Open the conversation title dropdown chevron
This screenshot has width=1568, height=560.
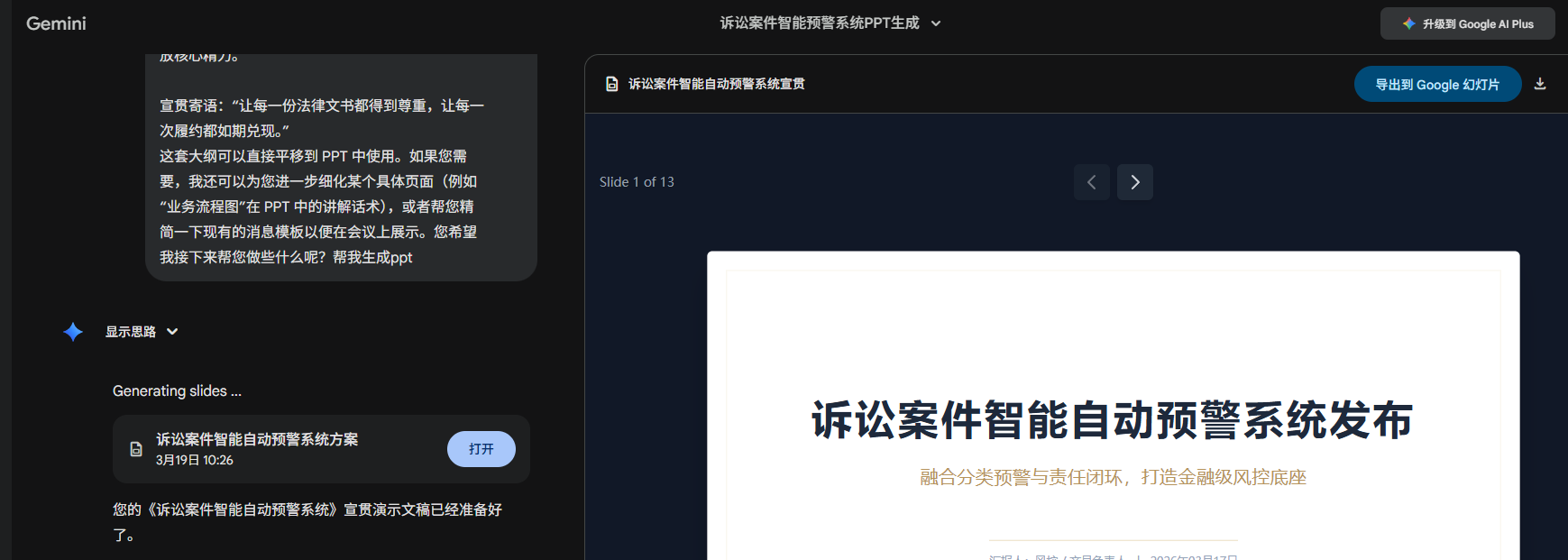(x=936, y=23)
